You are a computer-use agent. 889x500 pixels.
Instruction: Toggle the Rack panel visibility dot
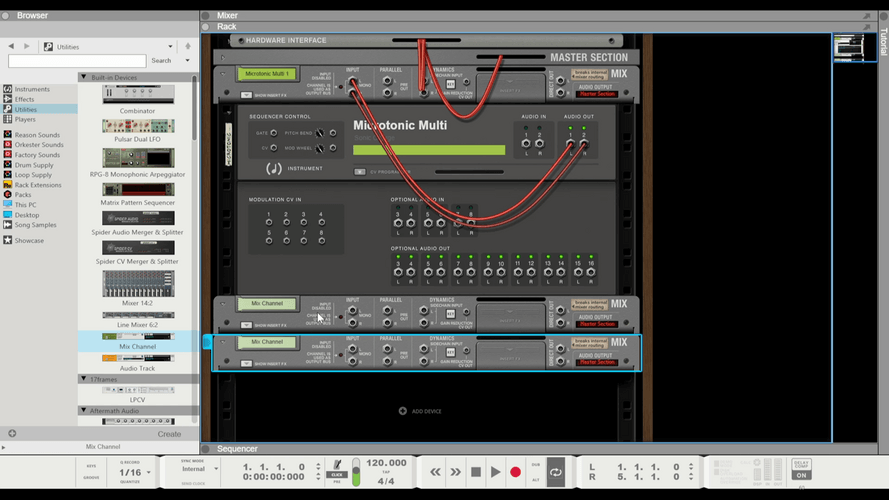[x=206, y=27]
